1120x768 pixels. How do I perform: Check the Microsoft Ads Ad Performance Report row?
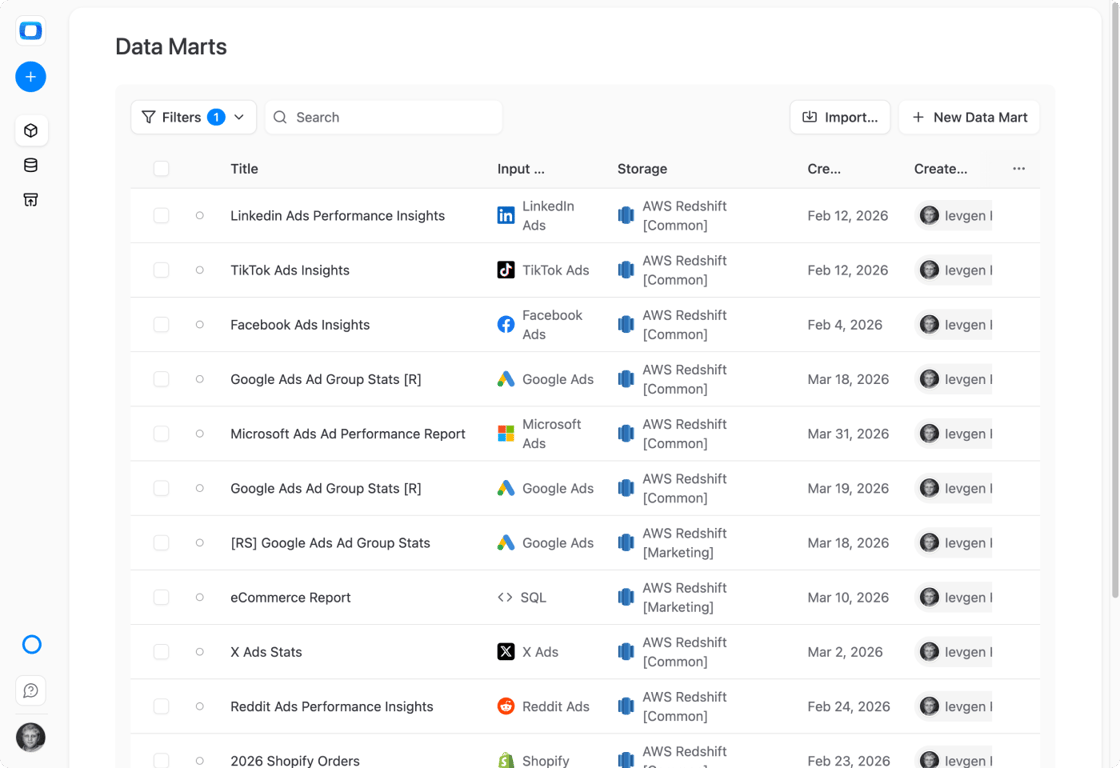[x=161, y=434]
